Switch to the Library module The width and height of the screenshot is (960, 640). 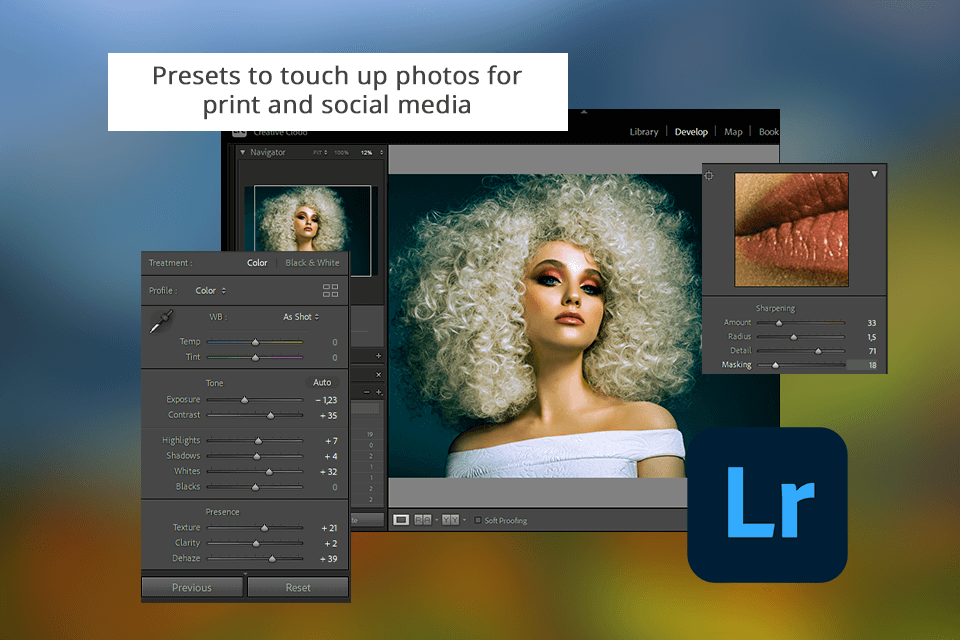644,132
